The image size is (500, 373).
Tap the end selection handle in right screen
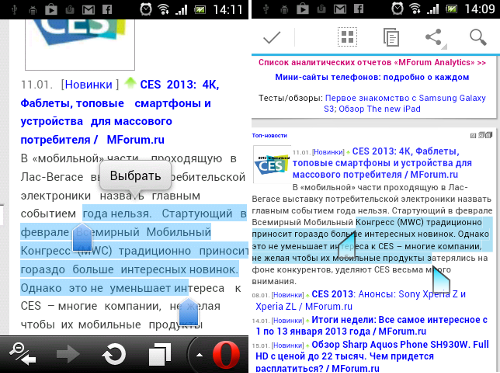[x=441, y=280]
